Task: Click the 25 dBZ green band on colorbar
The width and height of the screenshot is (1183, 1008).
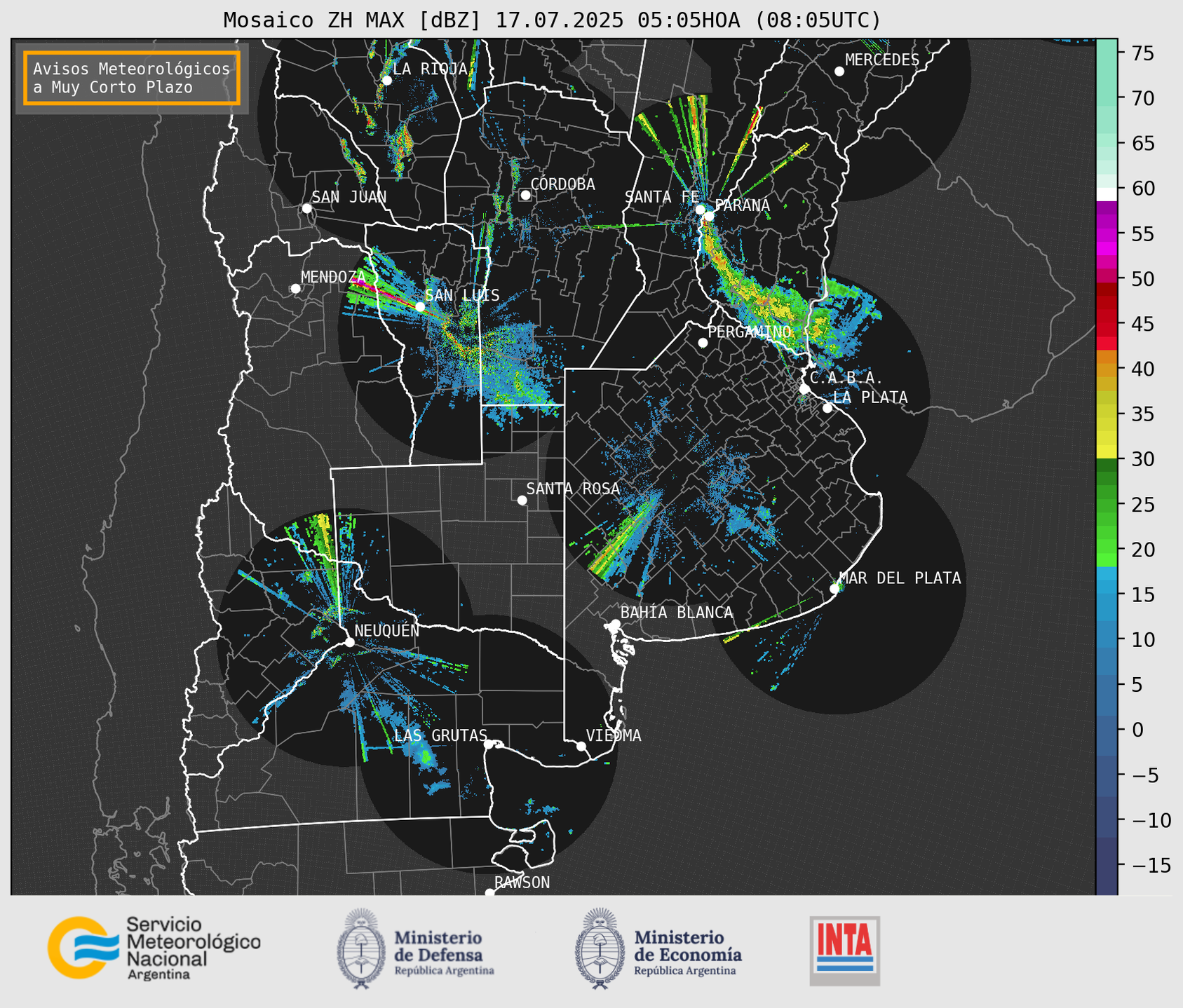Action: pos(1107,505)
